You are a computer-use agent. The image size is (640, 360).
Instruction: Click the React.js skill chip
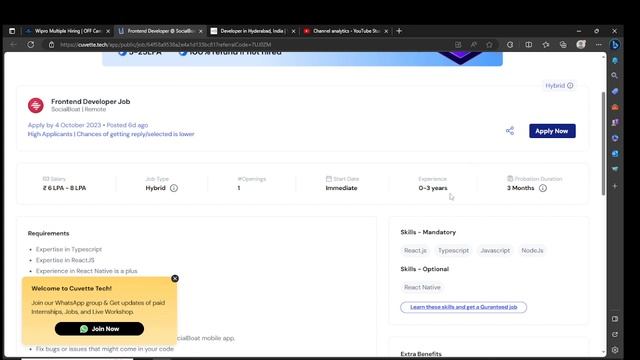coord(415,251)
